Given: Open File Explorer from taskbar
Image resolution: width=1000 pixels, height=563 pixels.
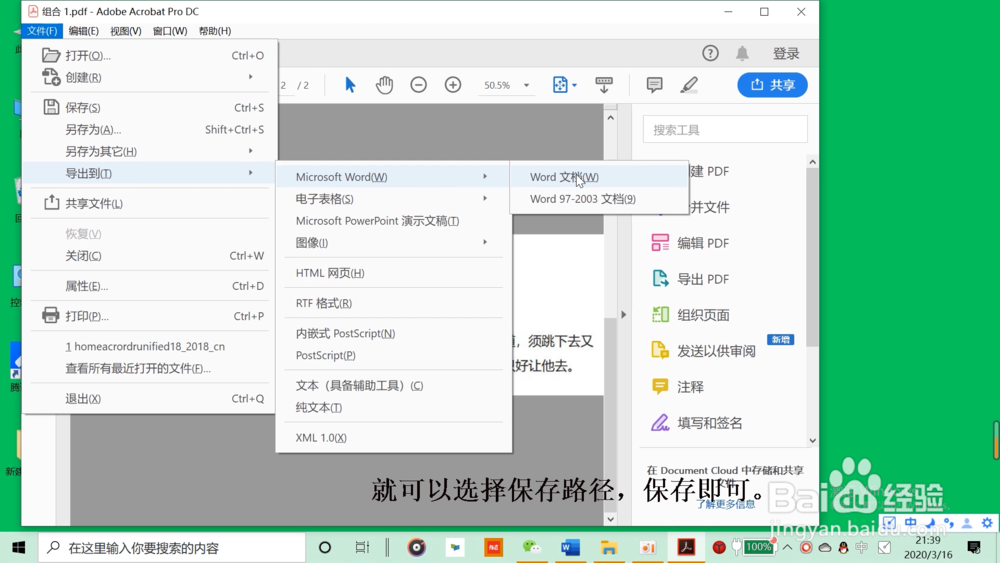Looking at the screenshot, I should [x=608, y=548].
